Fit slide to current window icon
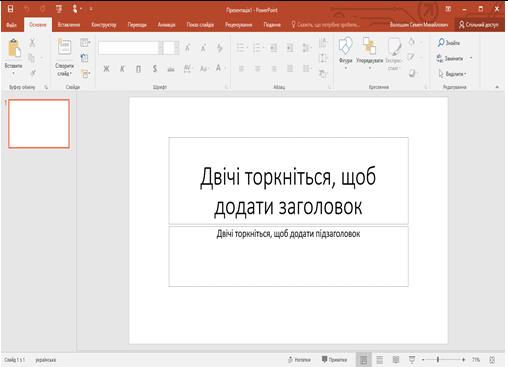The height and width of the screenshot is (367, 508). [x=492, y=360]
